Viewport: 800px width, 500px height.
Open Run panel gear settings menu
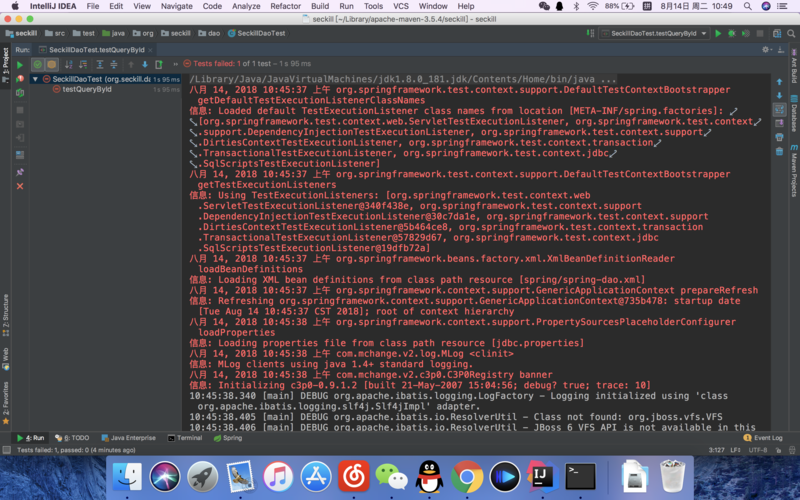(x=766, y=49)
